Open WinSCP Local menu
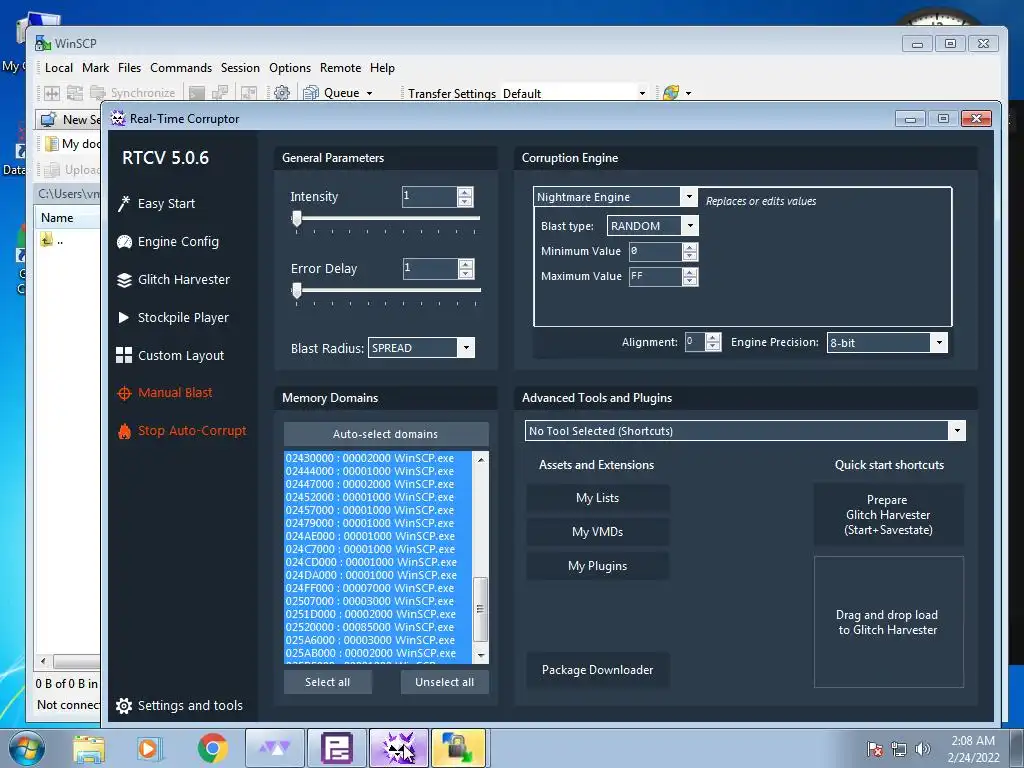Image resolution: width=1024 pixels, height=768 pixels. tap(59, 68)
